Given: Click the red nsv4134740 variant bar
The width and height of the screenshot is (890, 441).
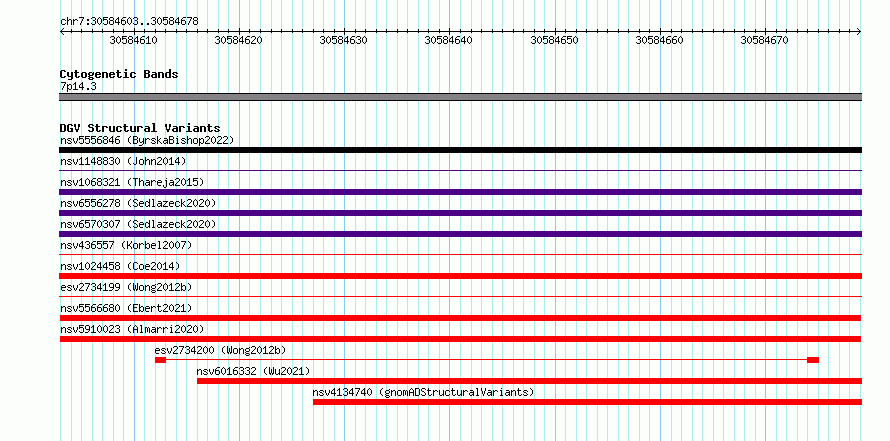Looking at the screenshot, I should tap(587, 402).
